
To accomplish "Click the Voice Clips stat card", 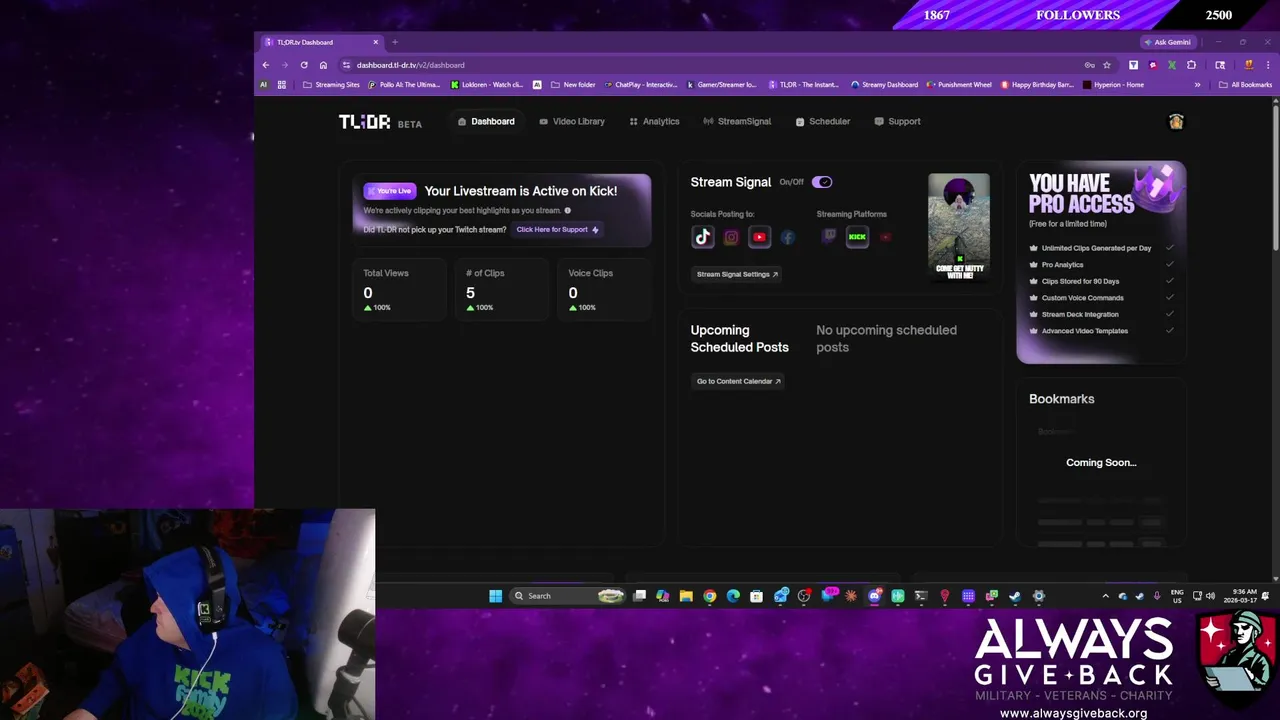I will [605, 289].
